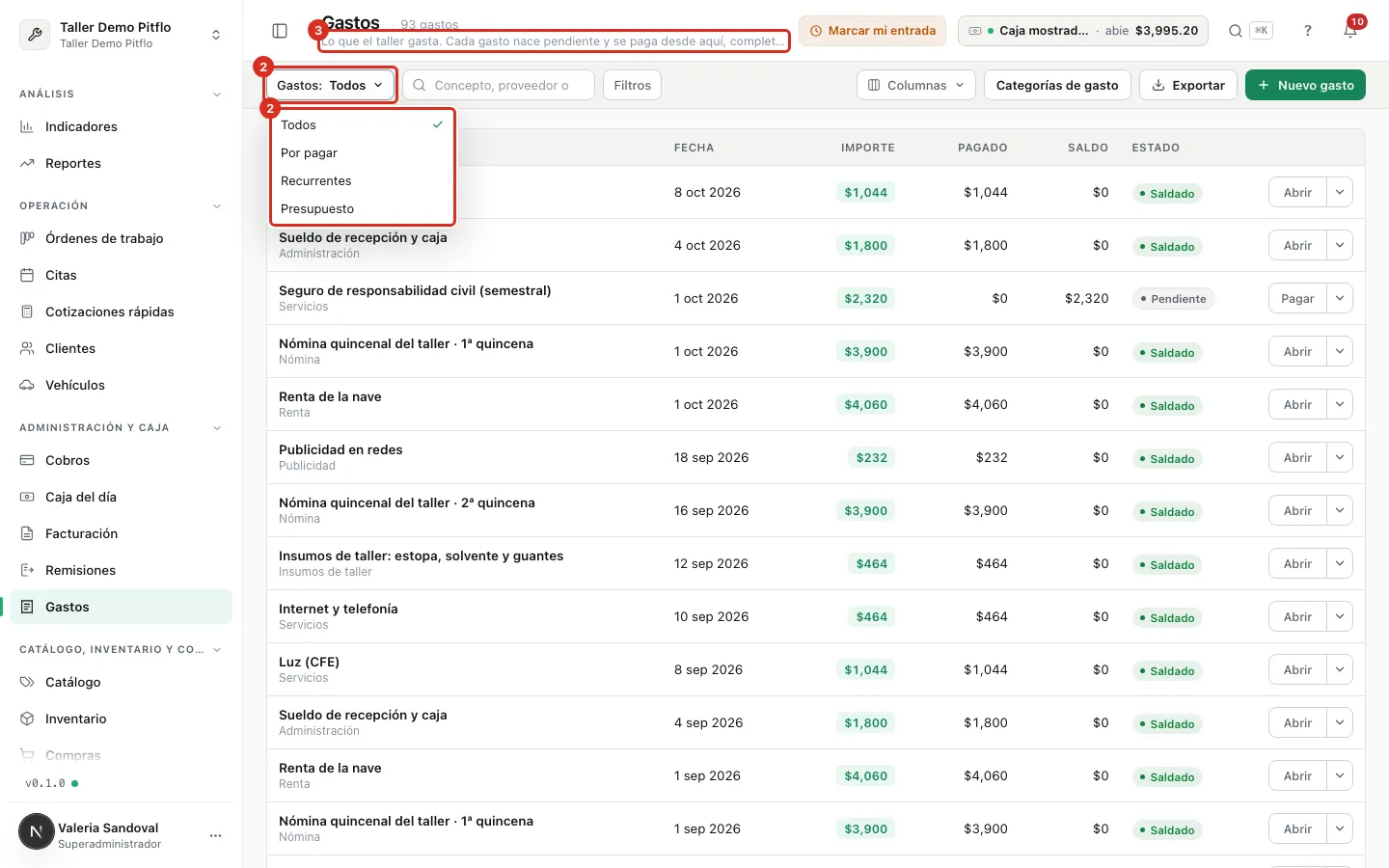1389x868 pixels.
Task: Open the Taller Demo Pitflo workspace switcher
Action: point(121,35)
